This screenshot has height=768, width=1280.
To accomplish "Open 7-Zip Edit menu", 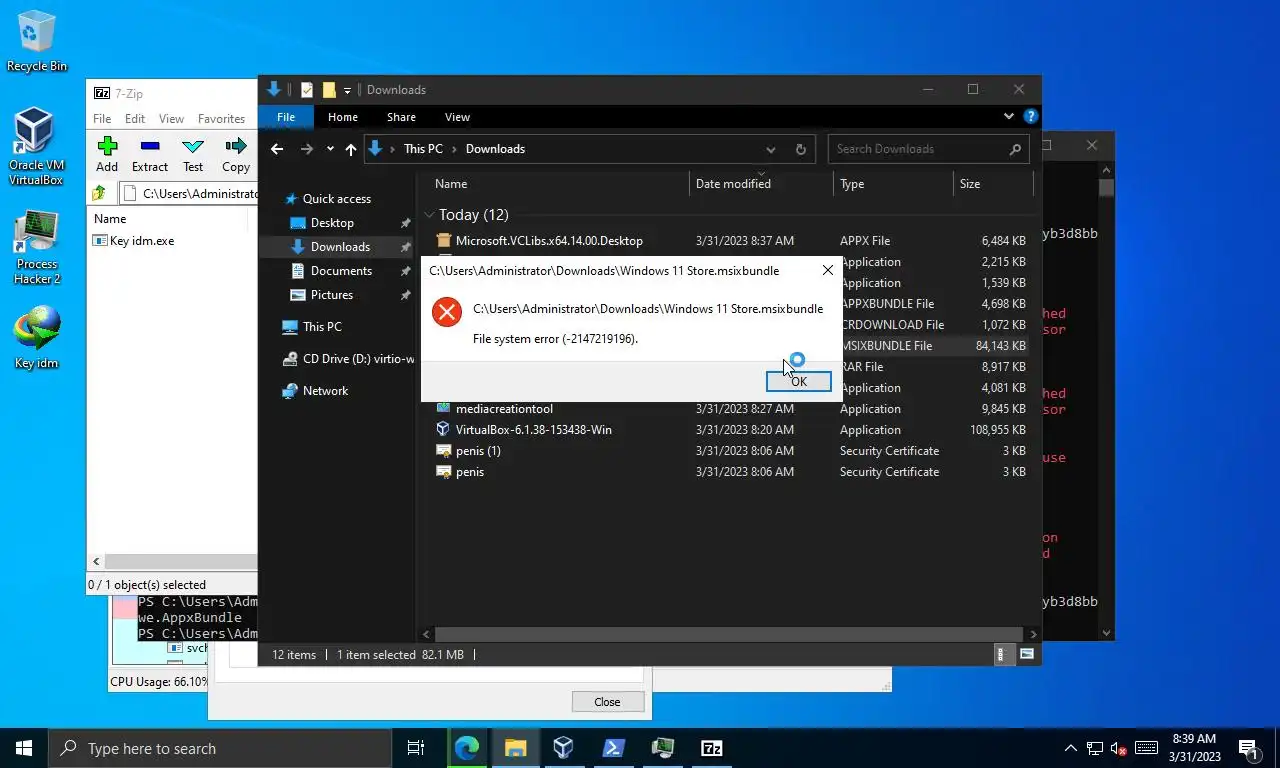I will (135, 118).
